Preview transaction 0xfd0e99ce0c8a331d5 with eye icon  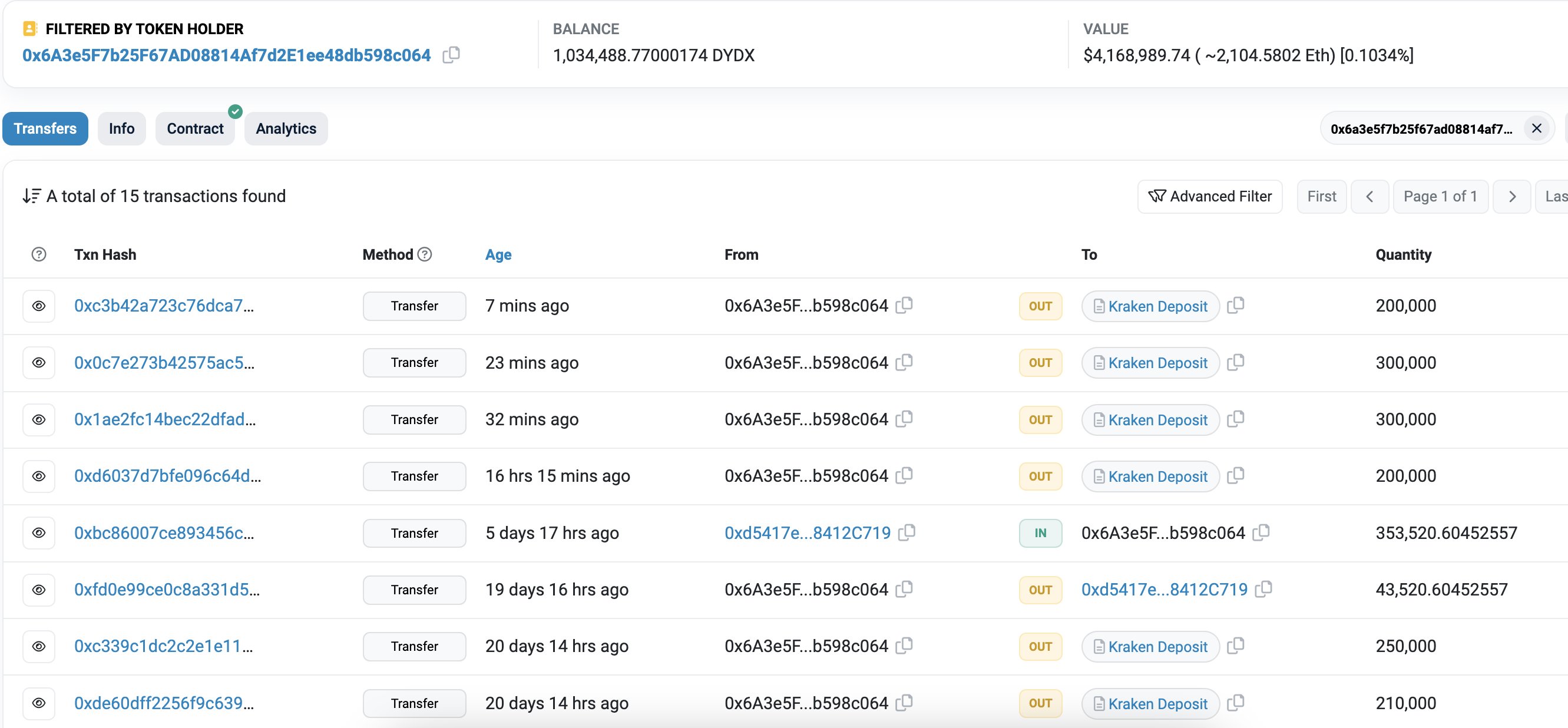(x=39, y=590)
